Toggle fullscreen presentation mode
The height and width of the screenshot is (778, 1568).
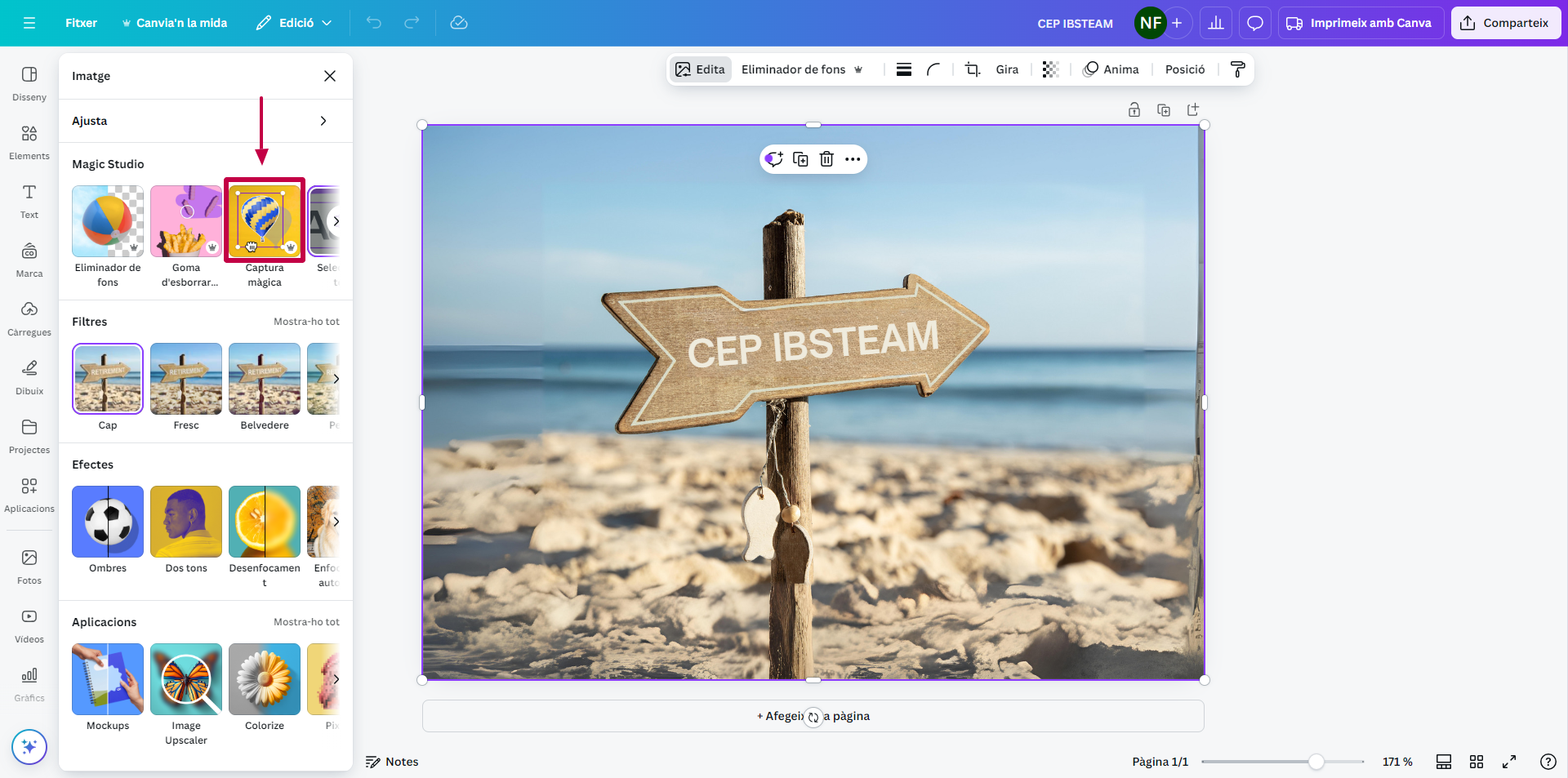point(1508,762)
